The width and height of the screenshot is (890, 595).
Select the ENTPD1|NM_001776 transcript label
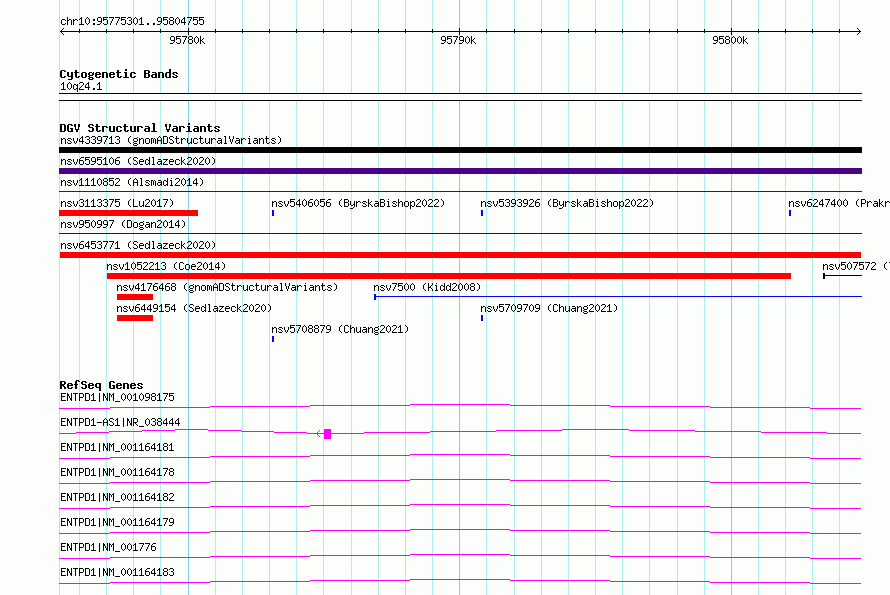click(108, 547)
